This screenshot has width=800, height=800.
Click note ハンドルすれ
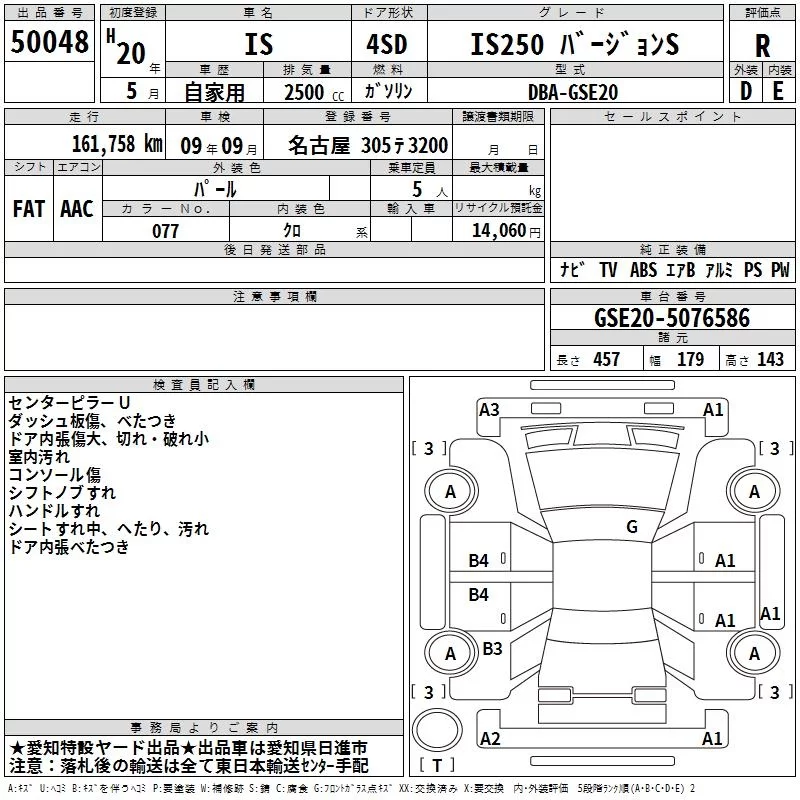[54, 510]
